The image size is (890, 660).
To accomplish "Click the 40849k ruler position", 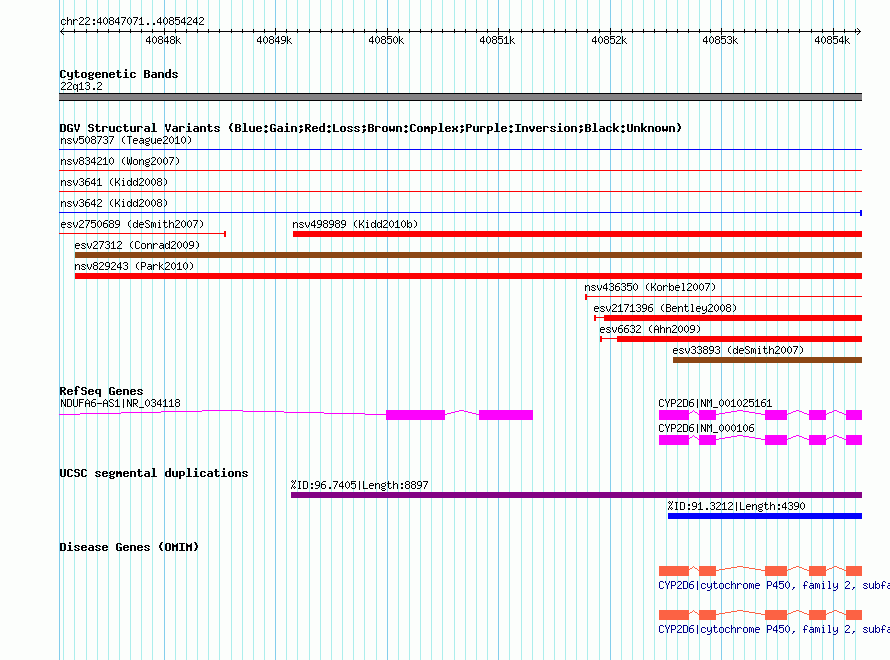I will click(274, 40).
